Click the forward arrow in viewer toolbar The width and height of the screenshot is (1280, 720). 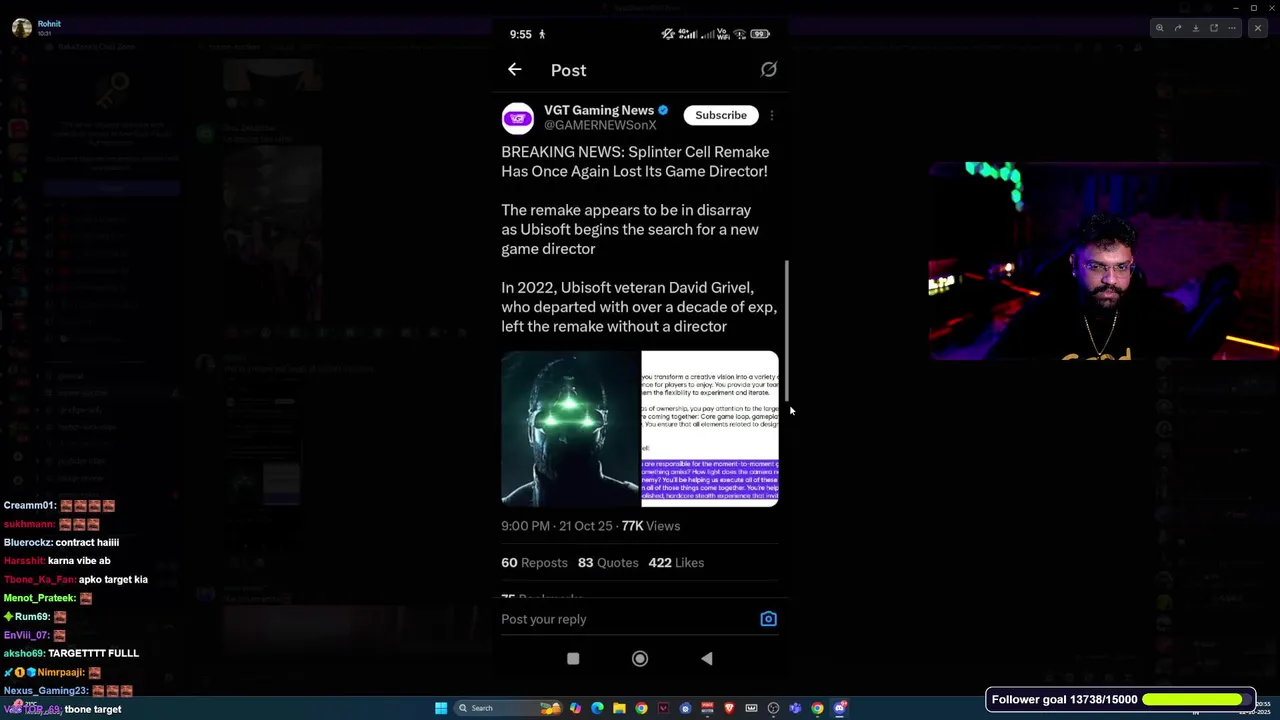[1178, 28]
